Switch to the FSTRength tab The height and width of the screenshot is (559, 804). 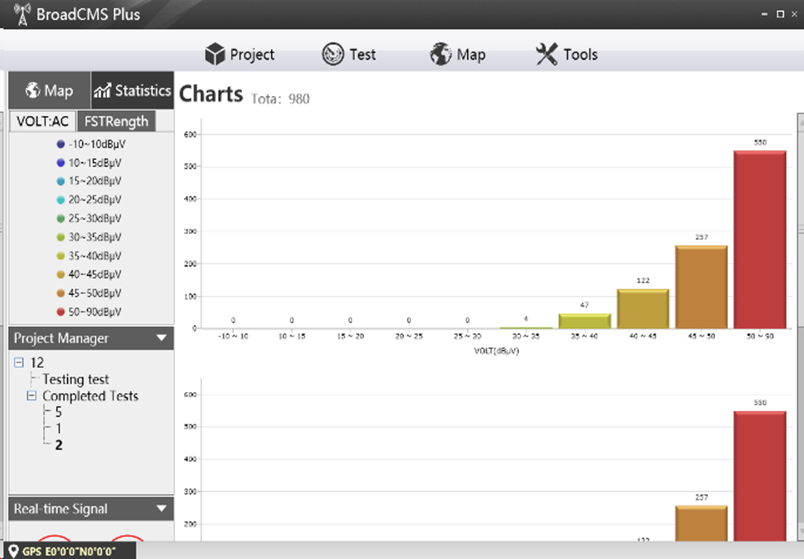[115, 121]
